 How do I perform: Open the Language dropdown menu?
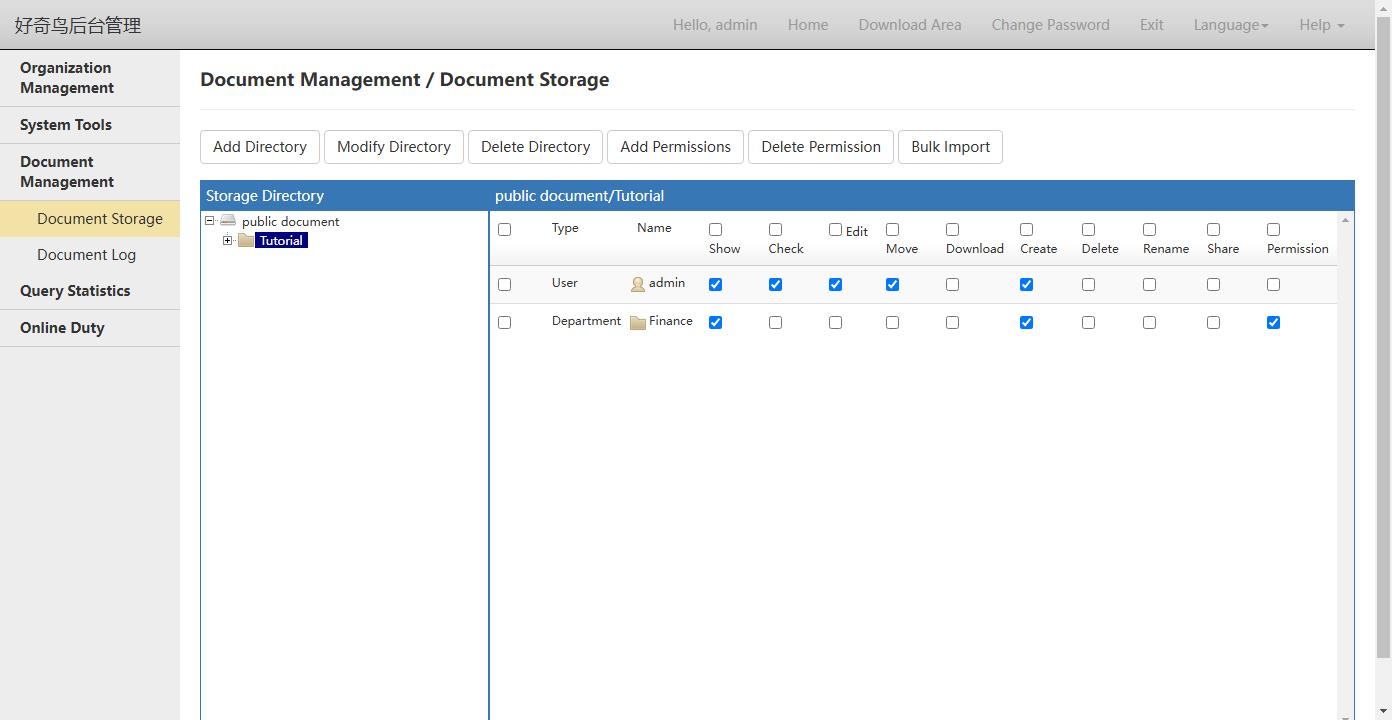[1230, 25]
